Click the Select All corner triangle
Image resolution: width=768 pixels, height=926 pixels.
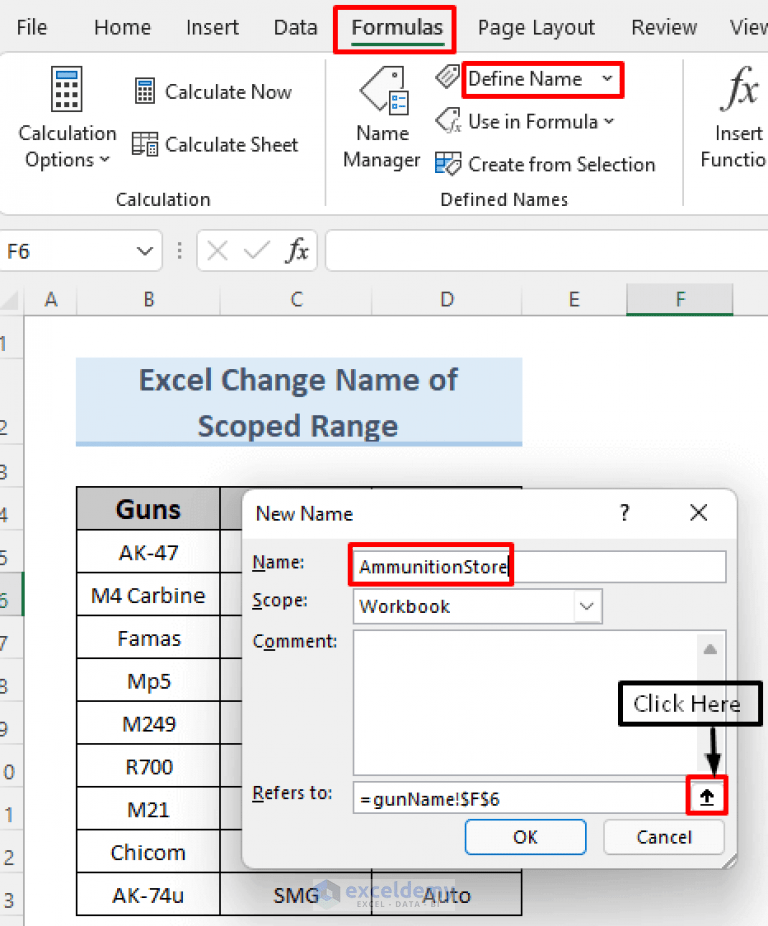pos(11,300)
